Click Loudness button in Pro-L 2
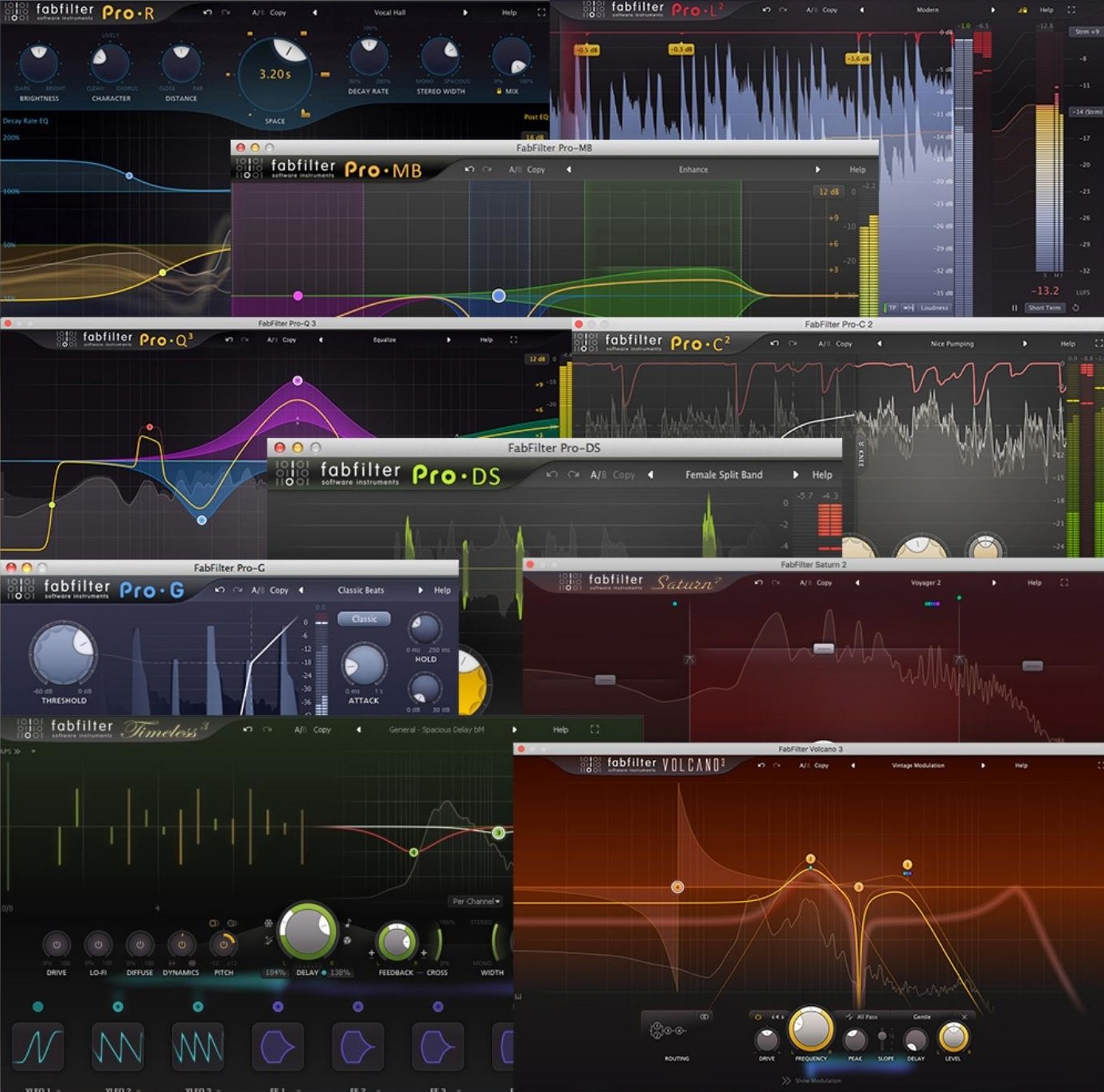 click(x=933, y=307)
